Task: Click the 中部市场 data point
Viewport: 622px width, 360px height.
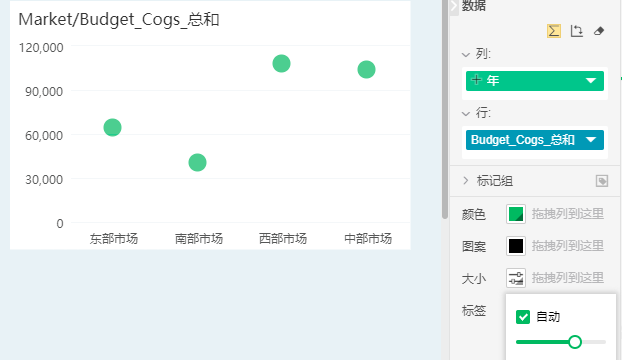Action: pyautogui.click(x=367, y=69)
